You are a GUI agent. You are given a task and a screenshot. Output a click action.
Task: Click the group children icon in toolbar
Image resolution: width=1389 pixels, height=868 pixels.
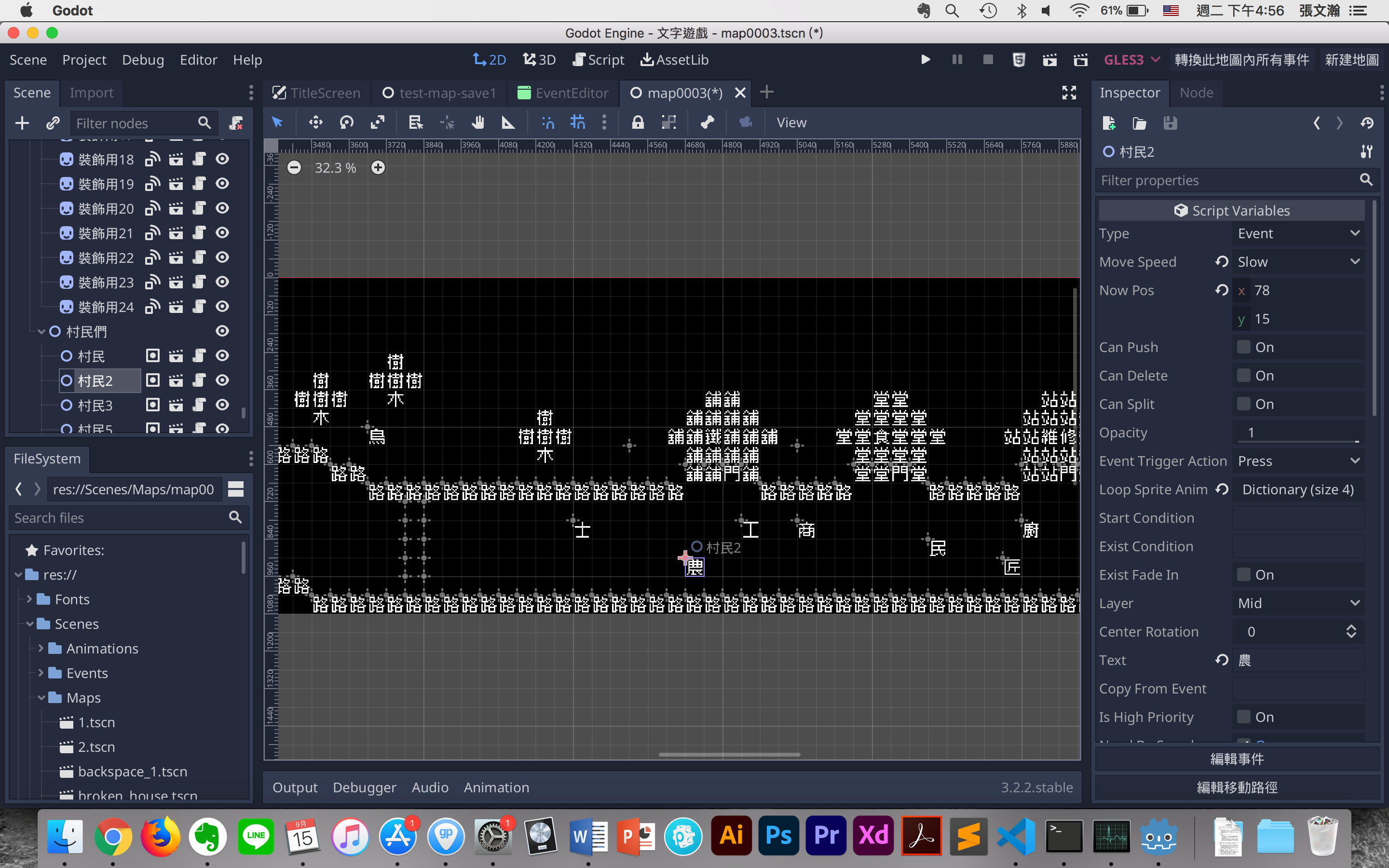(668, 122)
